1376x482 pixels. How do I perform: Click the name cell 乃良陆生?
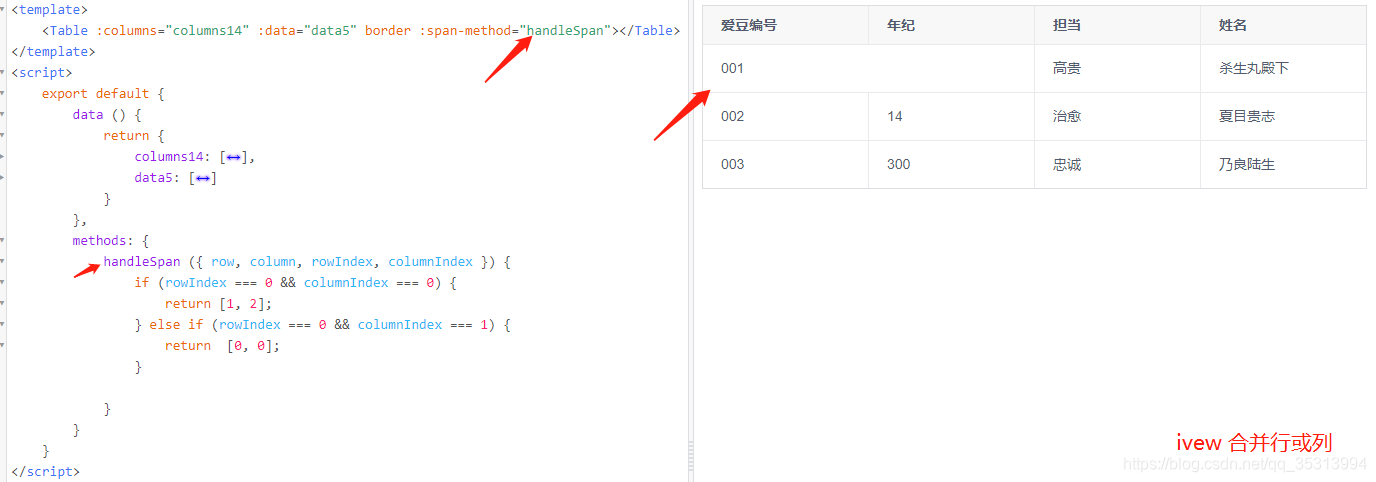(1283, 164)
